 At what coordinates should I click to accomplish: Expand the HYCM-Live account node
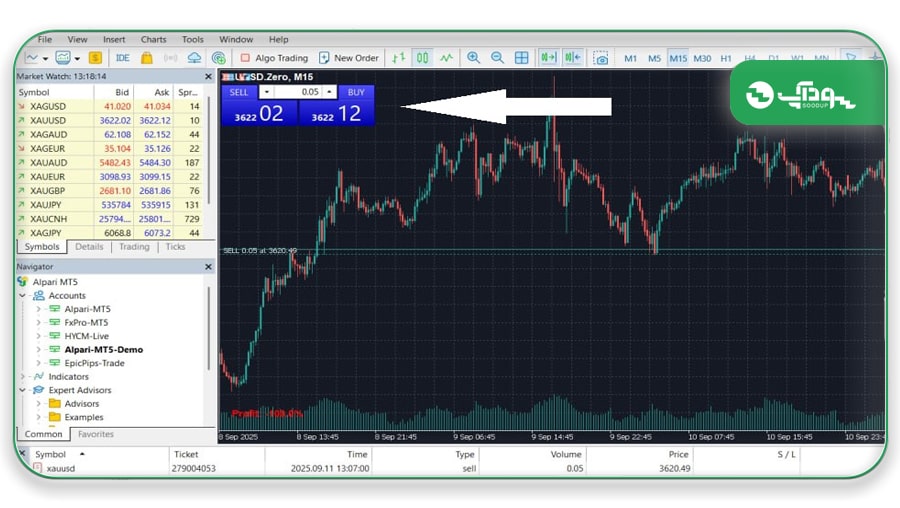tap(38, 336)
